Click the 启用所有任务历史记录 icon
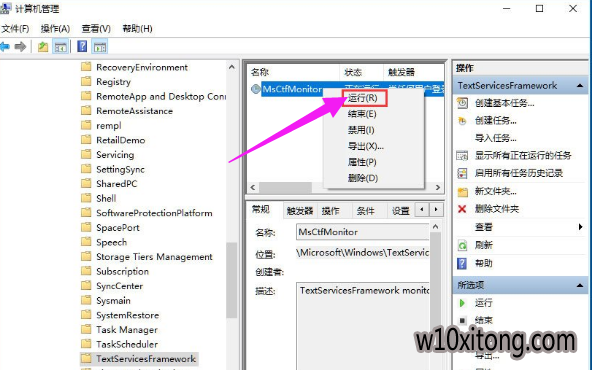Screen dimensions: 592x370 462,173
